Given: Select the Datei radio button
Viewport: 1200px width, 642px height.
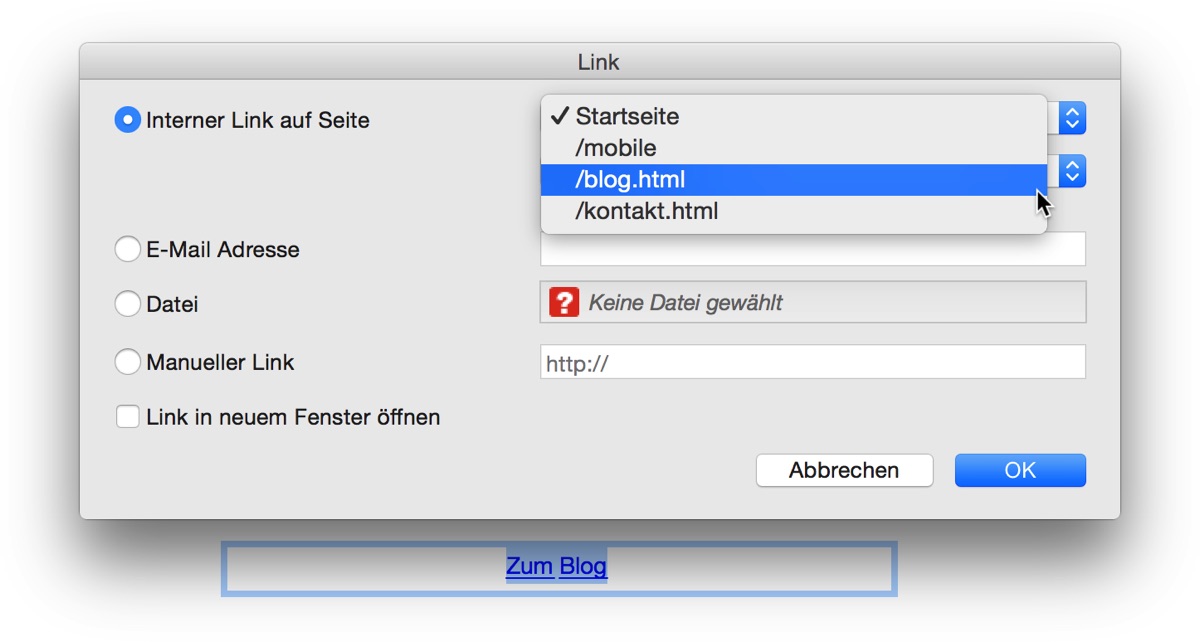Looking at the screenshot, I should pyautogui.click(x=128, y=303).
